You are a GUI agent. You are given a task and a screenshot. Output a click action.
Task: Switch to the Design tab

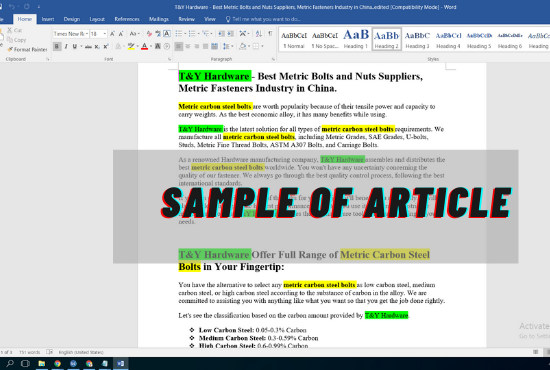click(72, 19)
